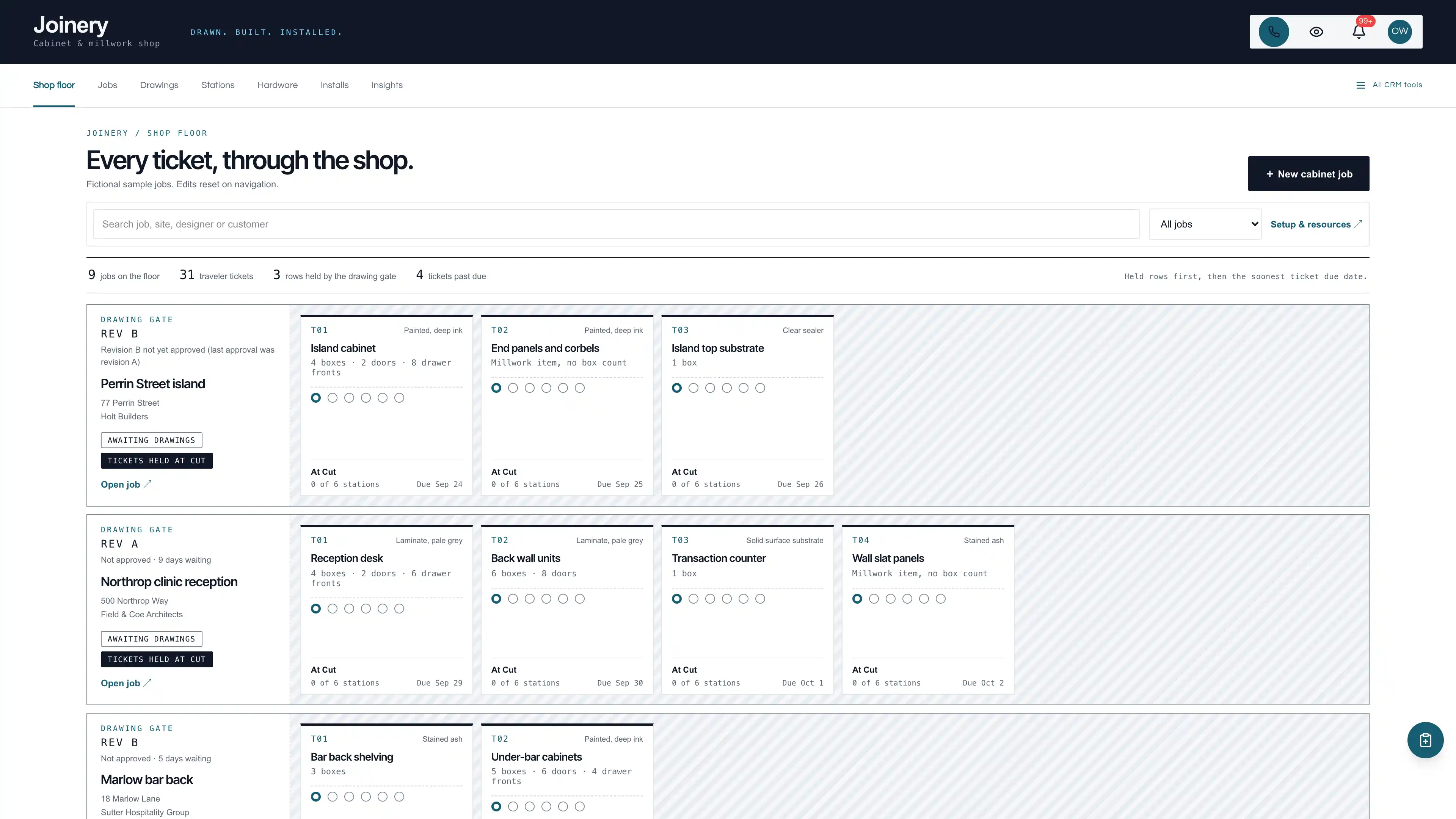Open job for Northrop clinic reception

tap(126, 683)
